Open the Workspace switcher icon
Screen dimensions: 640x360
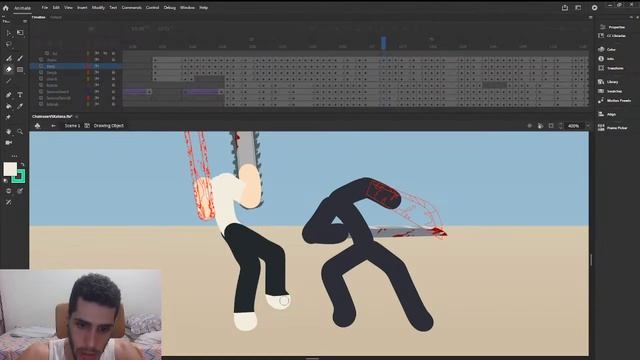click(x=578, y=7)
